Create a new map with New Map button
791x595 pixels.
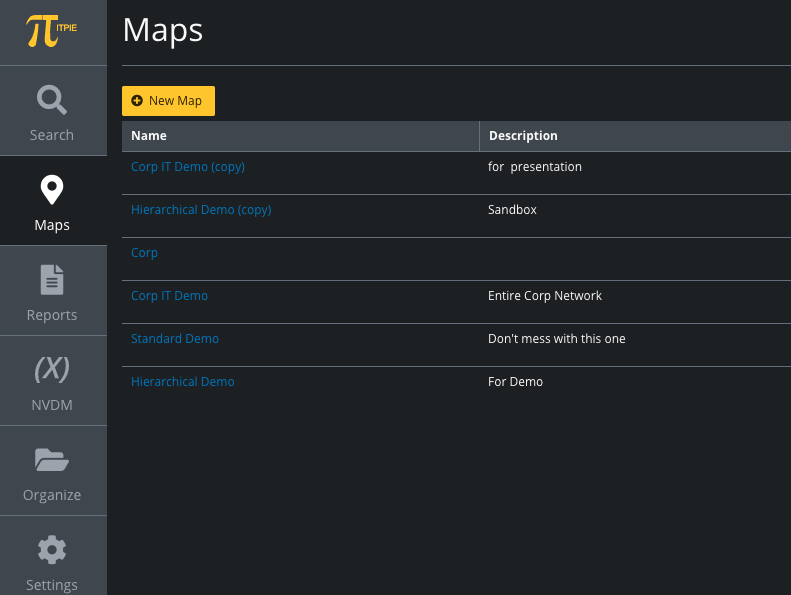point(168,101)
